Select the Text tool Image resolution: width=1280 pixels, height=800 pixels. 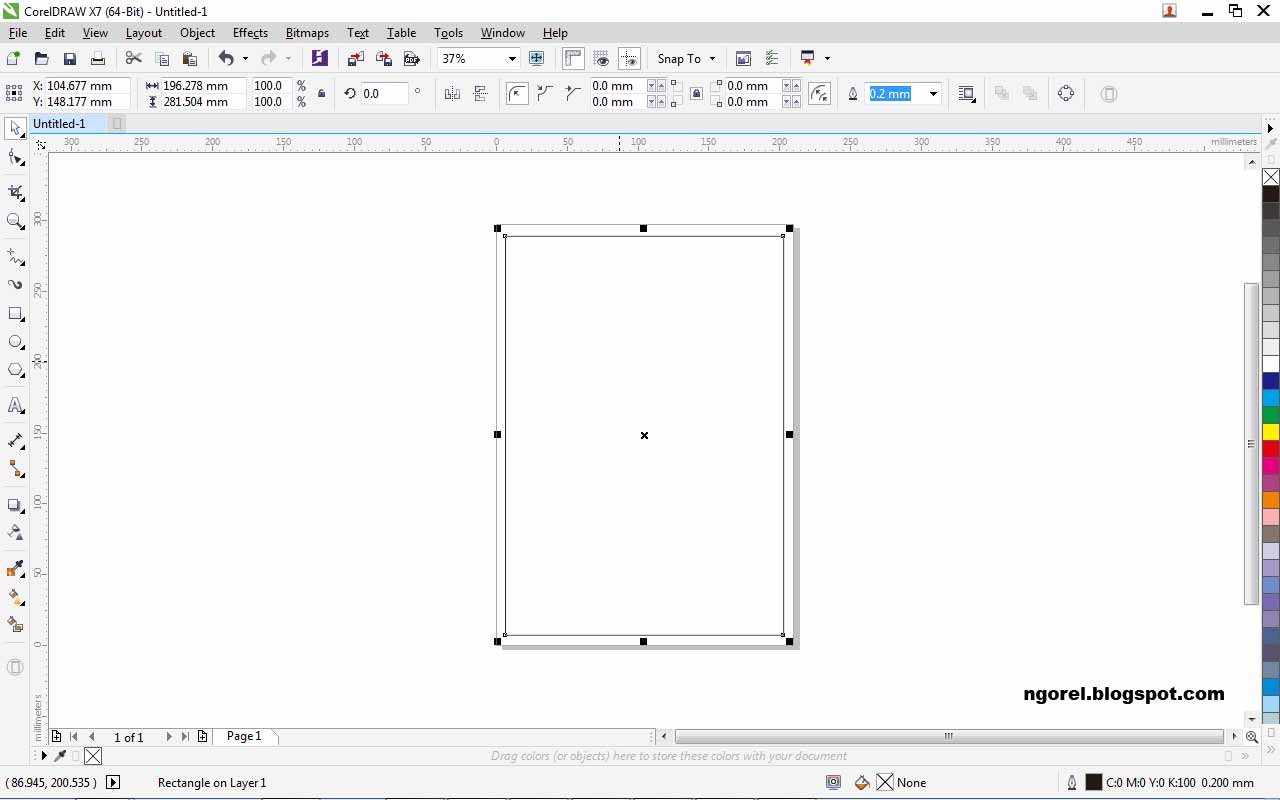15,405
